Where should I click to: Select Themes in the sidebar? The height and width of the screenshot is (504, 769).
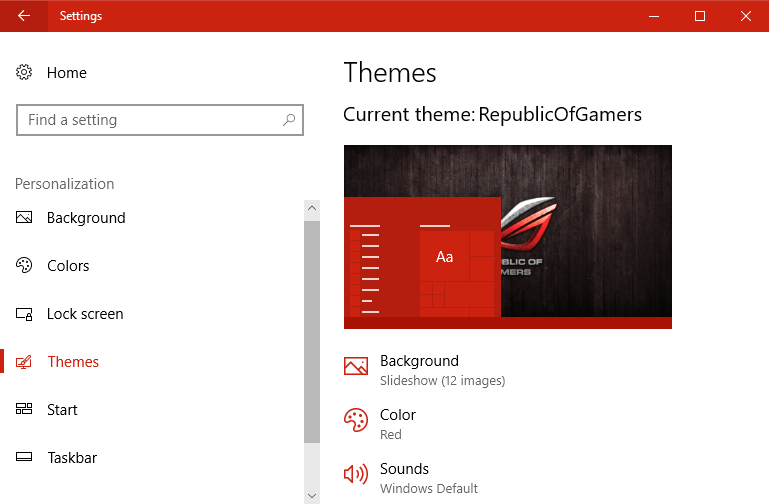coord(73,362)
